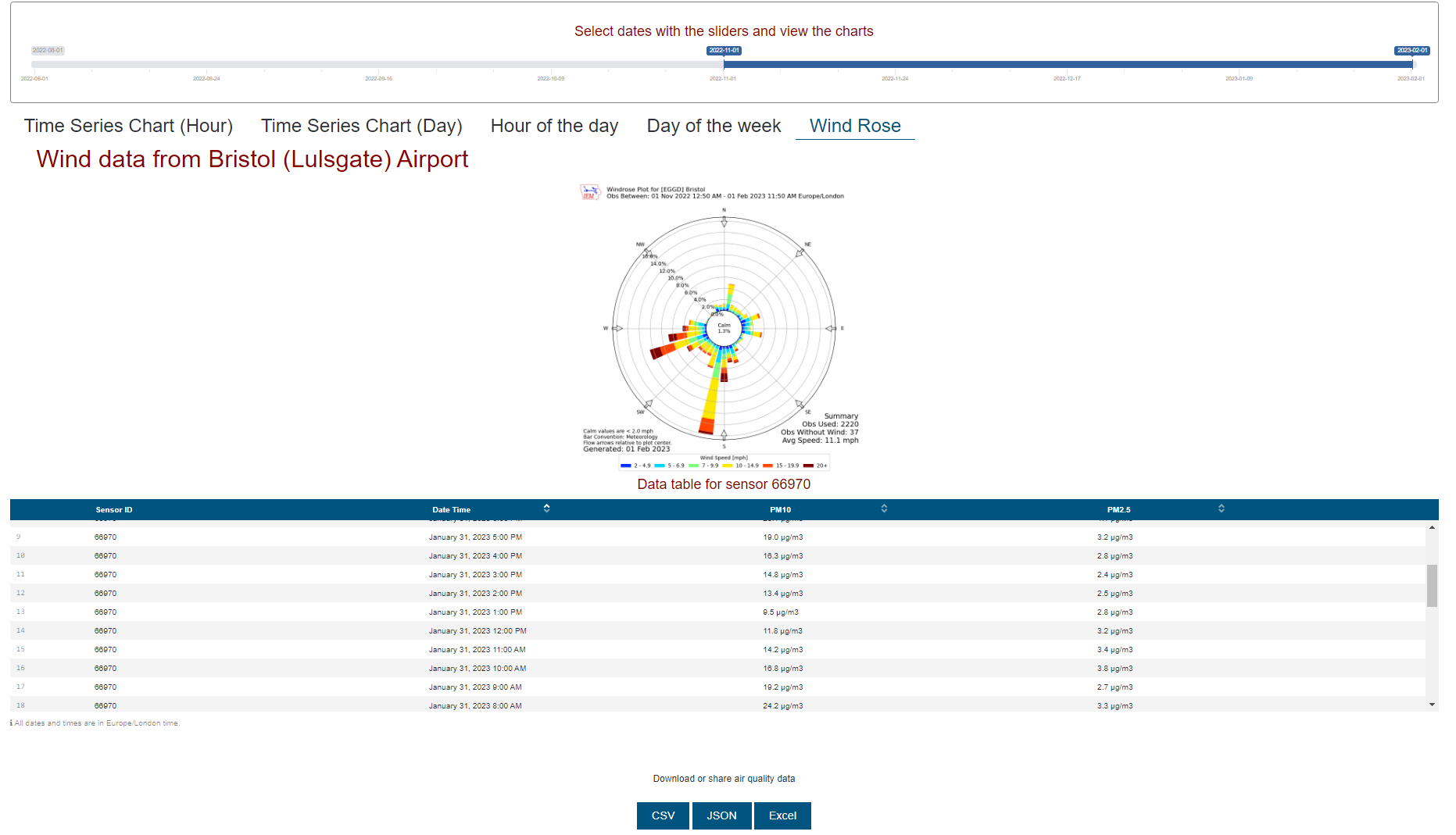This screenshot has width=1456, height=835.
Task: Switch to Hour of the day tab
Action: pyautogui.click(x=554, y=126)
